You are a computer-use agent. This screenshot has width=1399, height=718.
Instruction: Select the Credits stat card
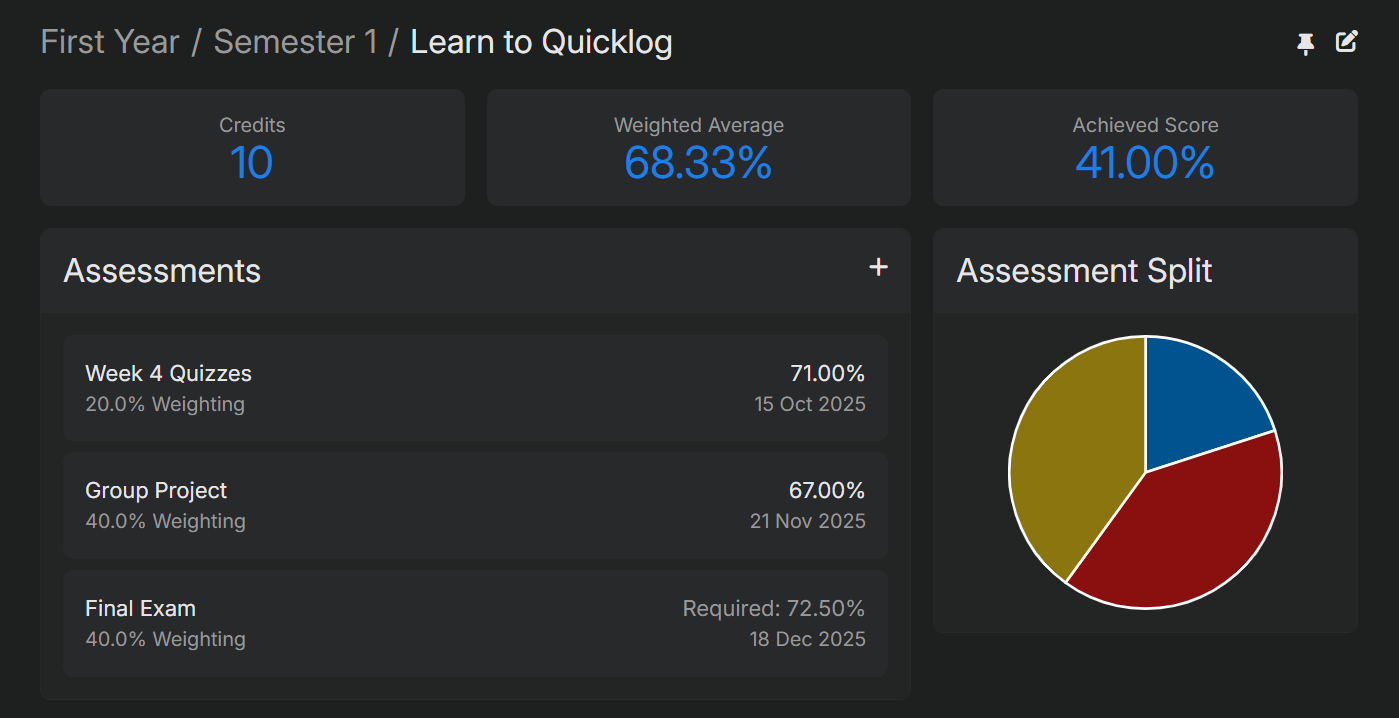tap(252, 147)
